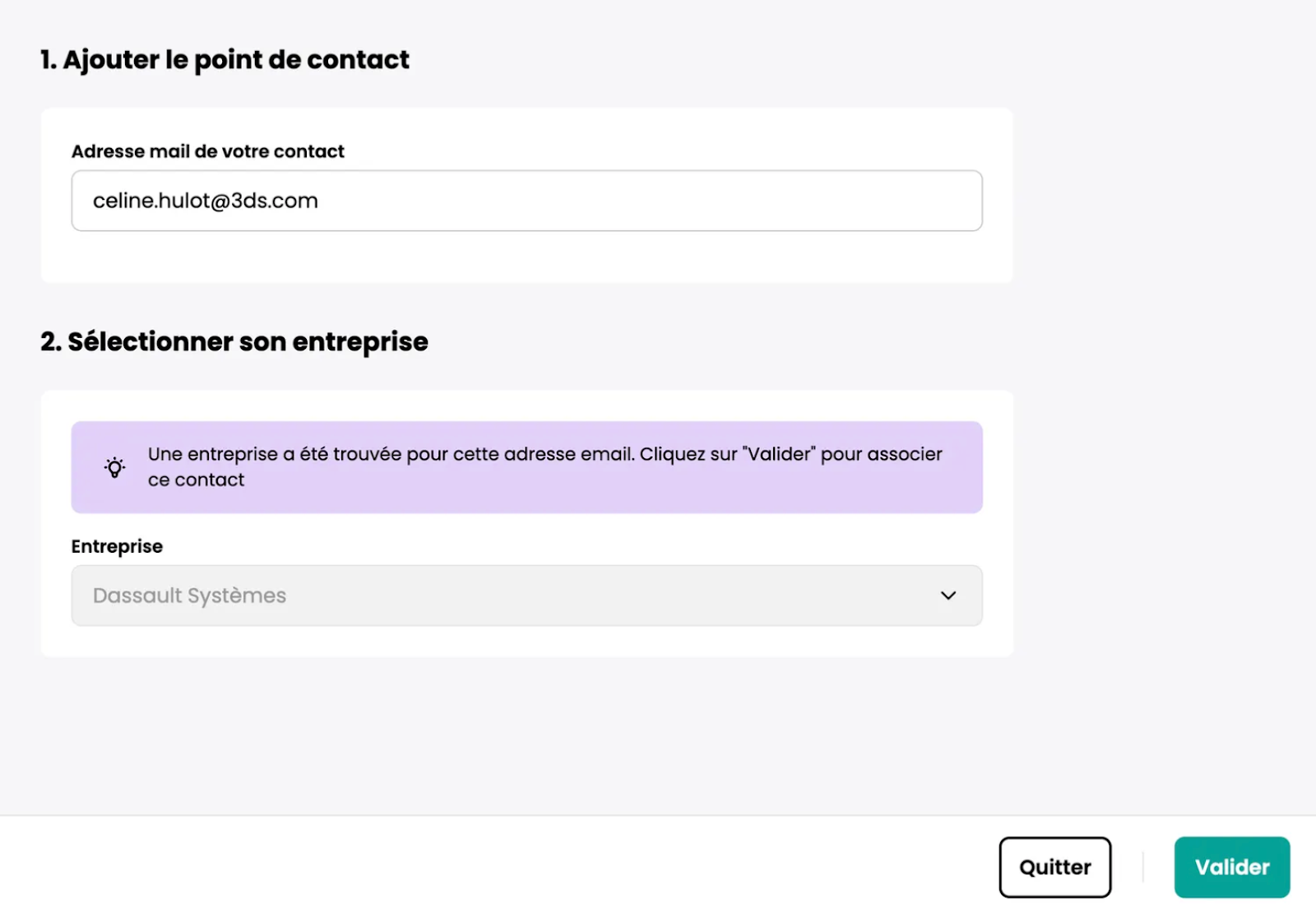Click the "Adresse mail de votre contact" label
This screenshot has height=918, width=1316.
click(x=207, y=151)
